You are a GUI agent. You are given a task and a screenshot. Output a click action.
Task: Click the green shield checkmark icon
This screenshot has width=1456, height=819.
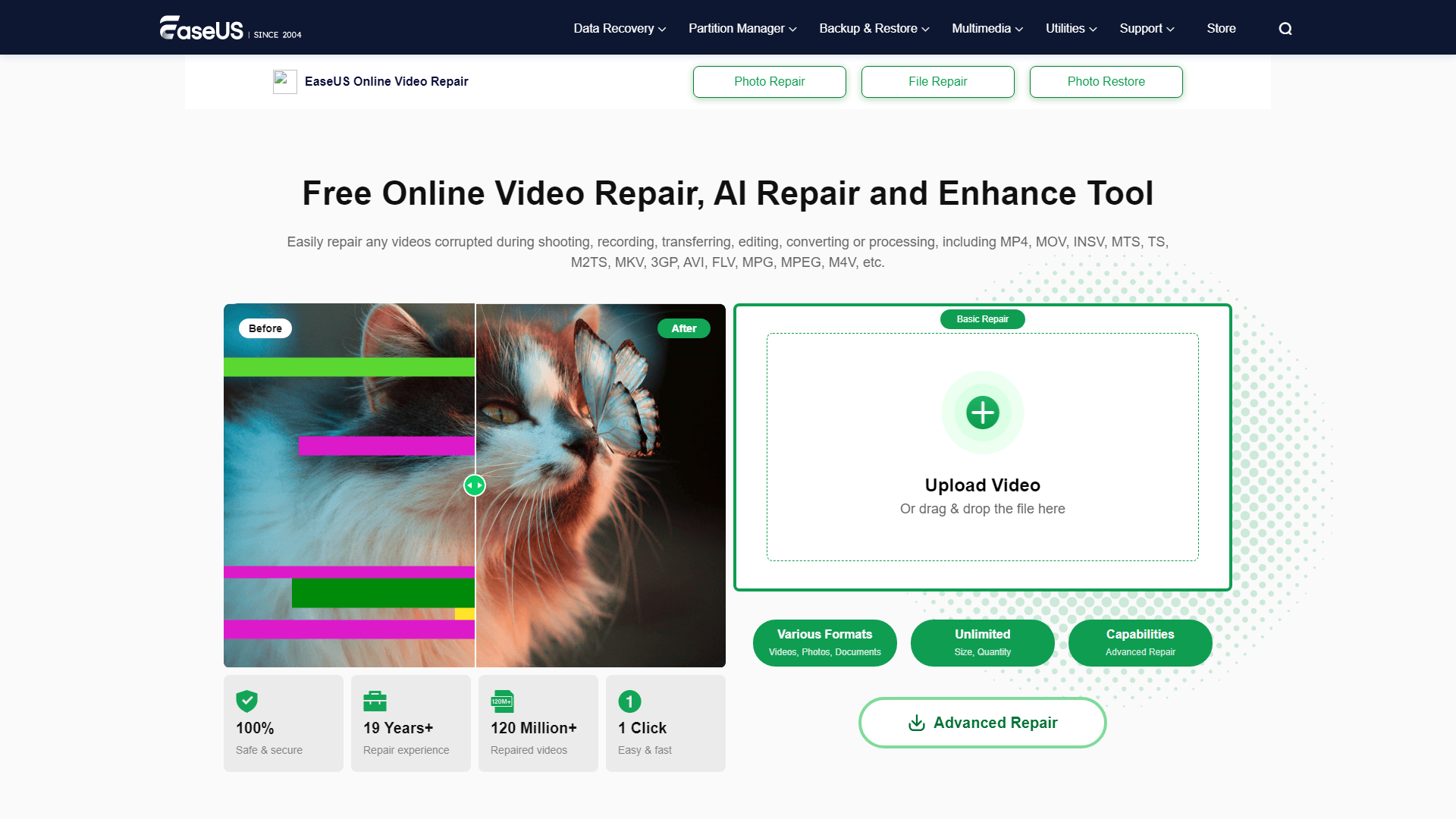click(246, 701)
